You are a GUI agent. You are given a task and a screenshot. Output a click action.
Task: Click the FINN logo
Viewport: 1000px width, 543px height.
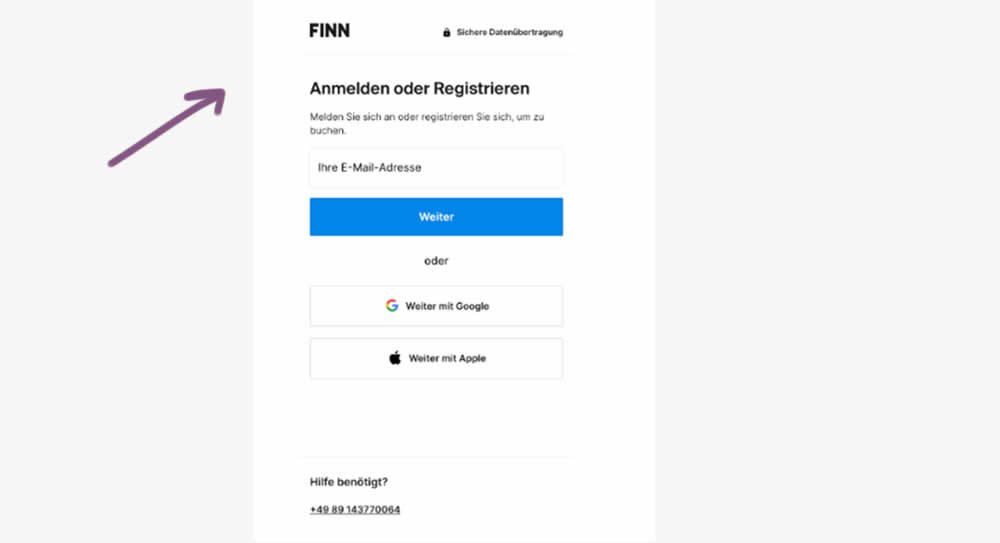pyautogui.click(x=329, y=30)
